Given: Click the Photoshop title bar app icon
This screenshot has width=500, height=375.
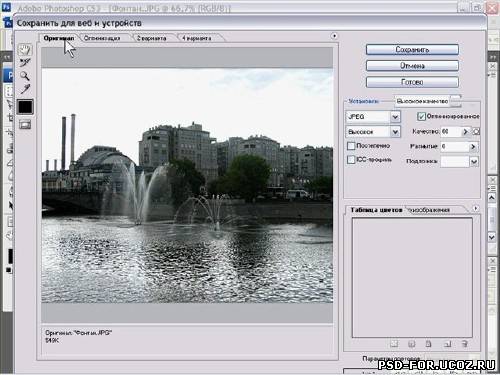Looking at the screenshot, I should coord(6,7).
